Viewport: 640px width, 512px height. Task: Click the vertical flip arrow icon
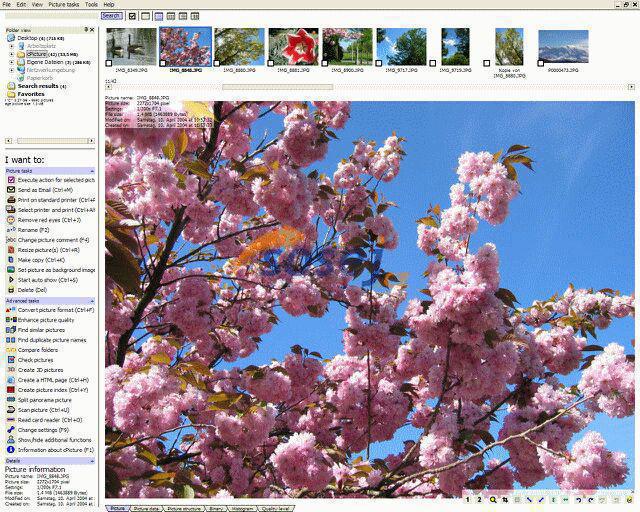tap(553, 500)
